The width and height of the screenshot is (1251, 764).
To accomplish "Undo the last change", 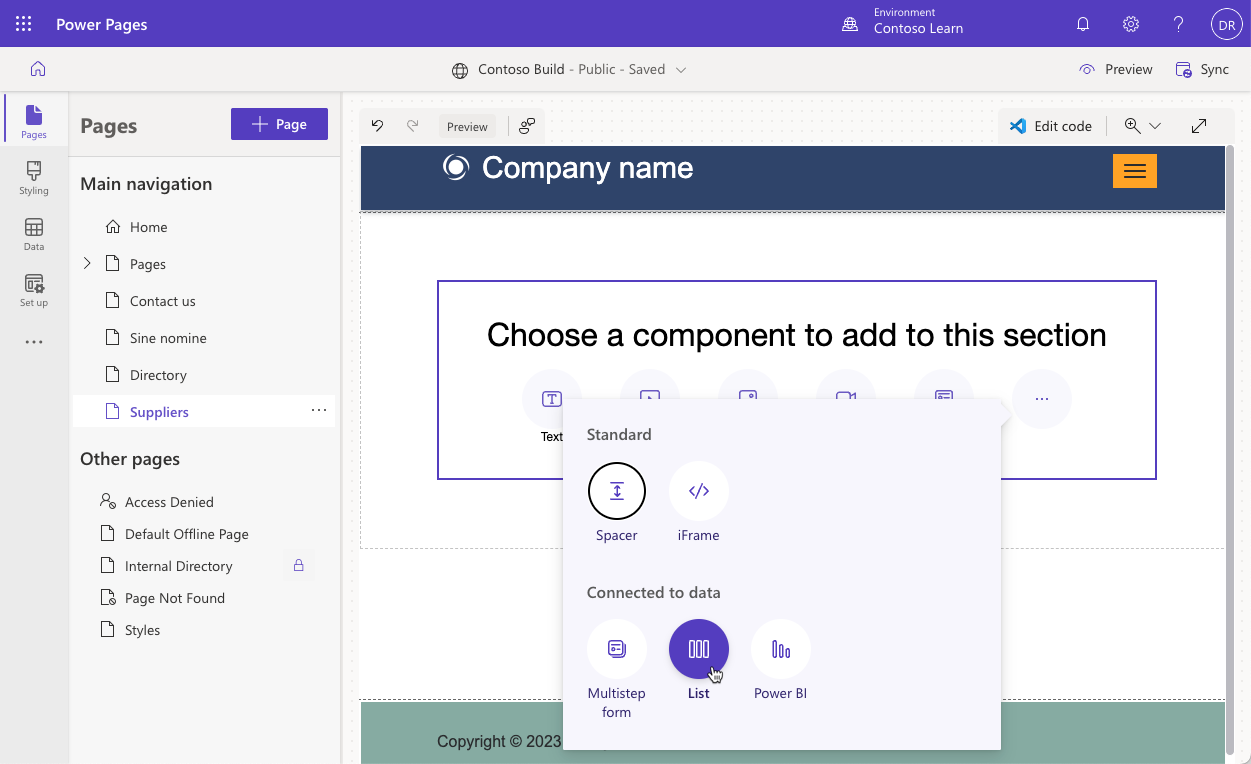I will click(x=377, y=125).
